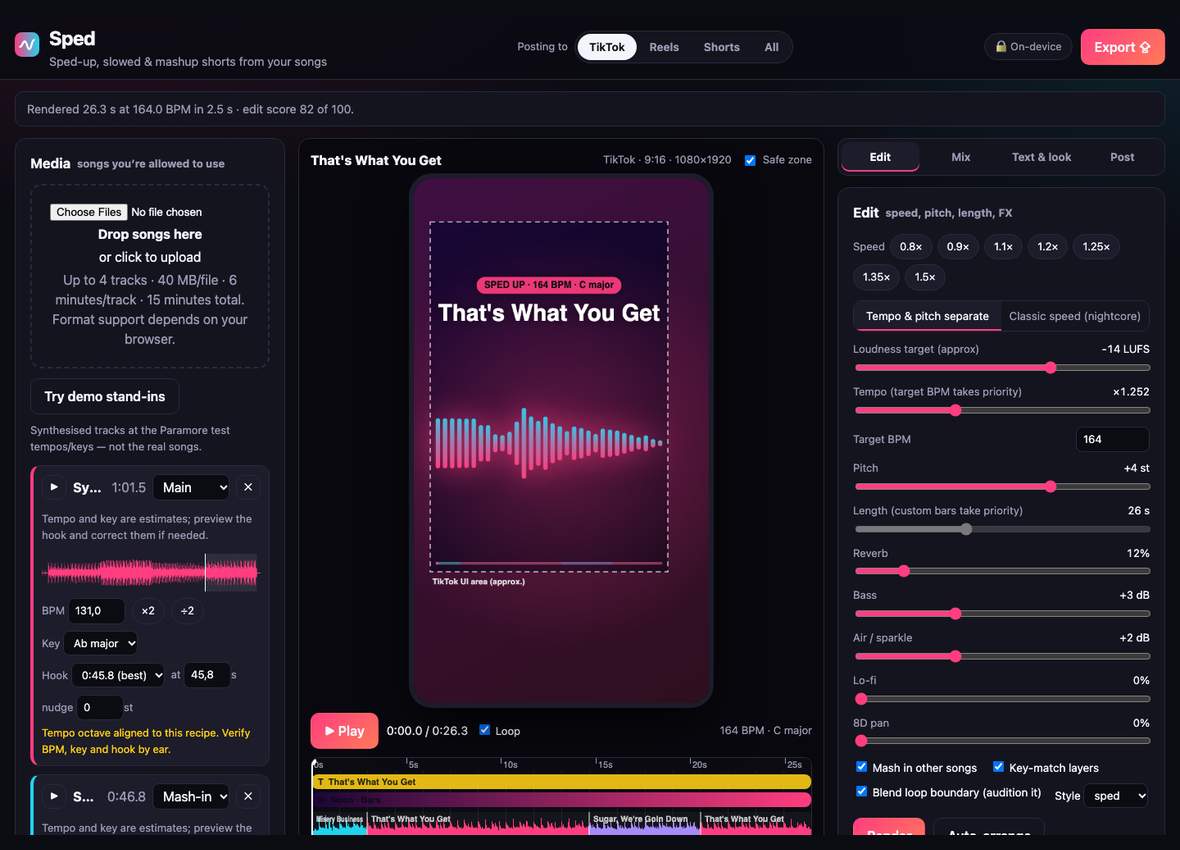
Task: Open the Main track role dropdown
Action: [192, 487]
